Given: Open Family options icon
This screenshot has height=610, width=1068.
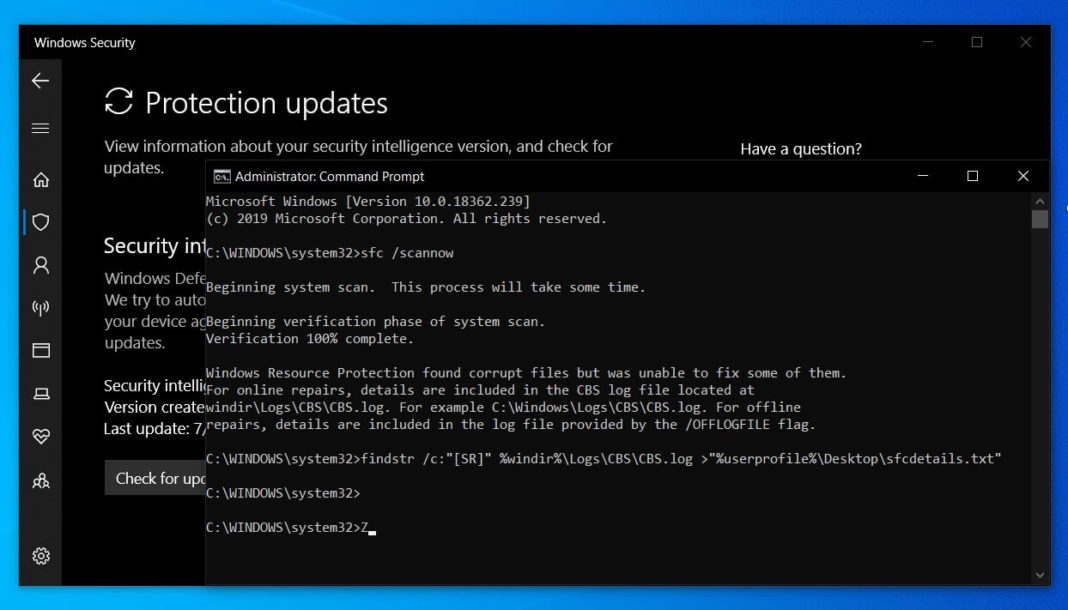Looking at the screenshot, I should (x=40, y=480).
